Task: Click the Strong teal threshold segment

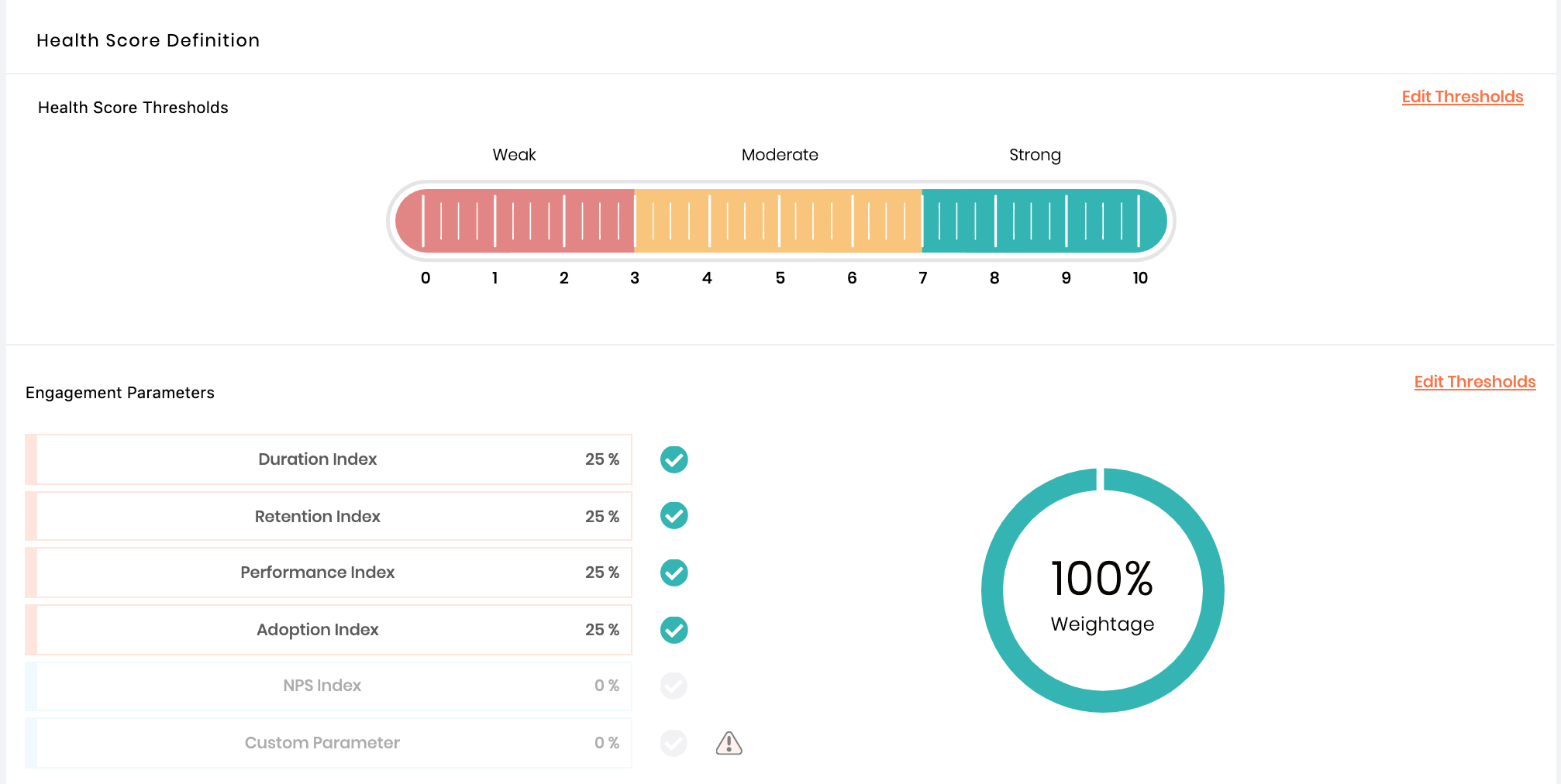Action: (1044, 221)
